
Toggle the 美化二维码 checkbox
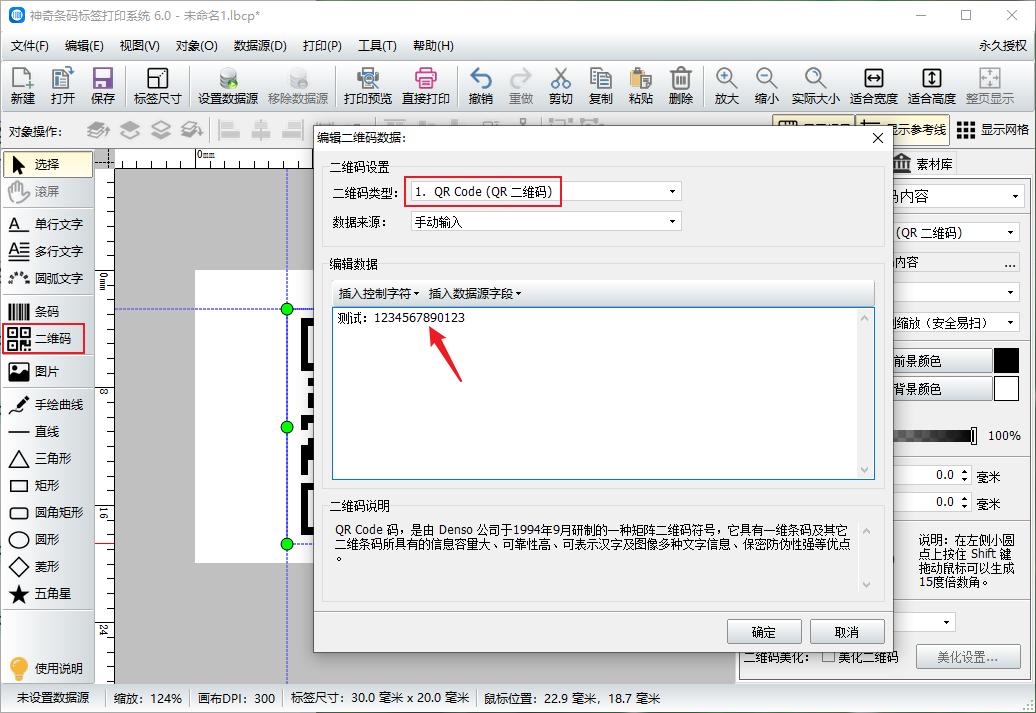point(828,657)
